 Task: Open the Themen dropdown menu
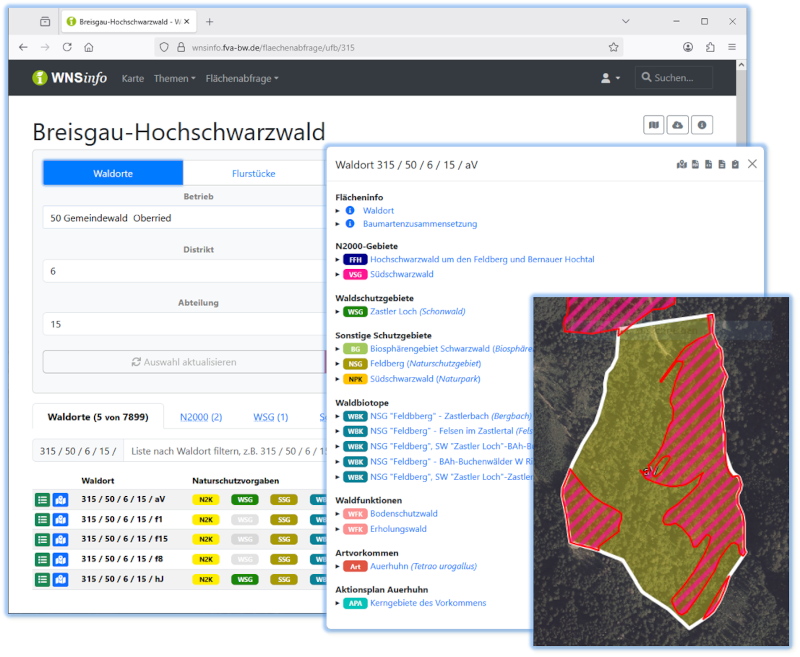pos(174,78)
